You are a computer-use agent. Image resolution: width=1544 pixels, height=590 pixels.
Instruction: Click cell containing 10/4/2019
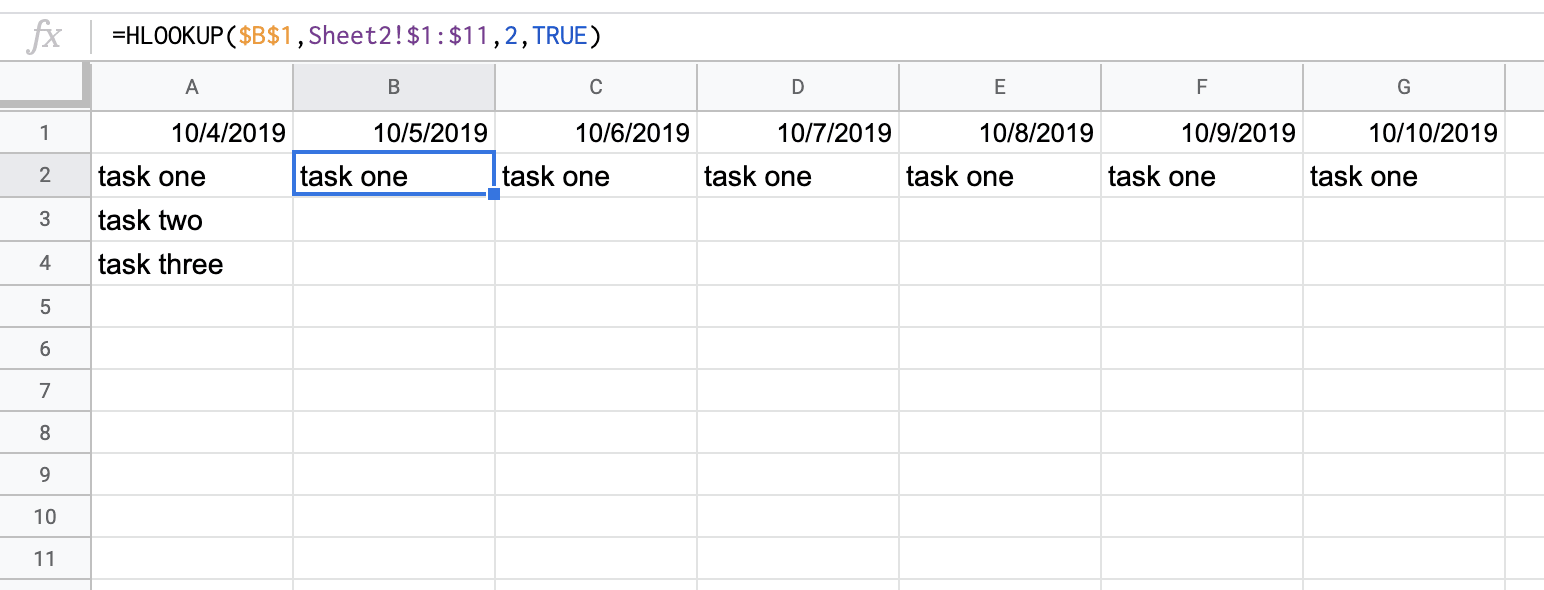pyautogui.click(x=192, y=132)
